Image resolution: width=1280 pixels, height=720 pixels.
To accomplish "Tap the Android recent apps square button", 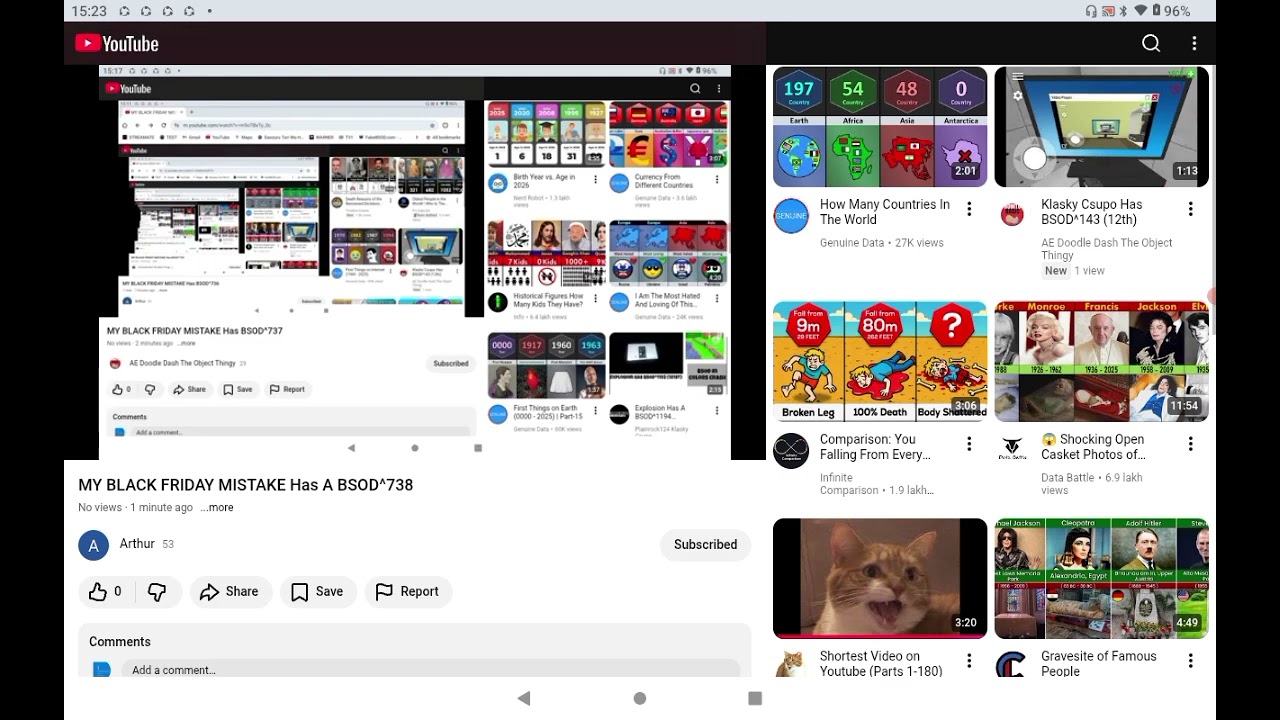I will click(x=755, y=698).
